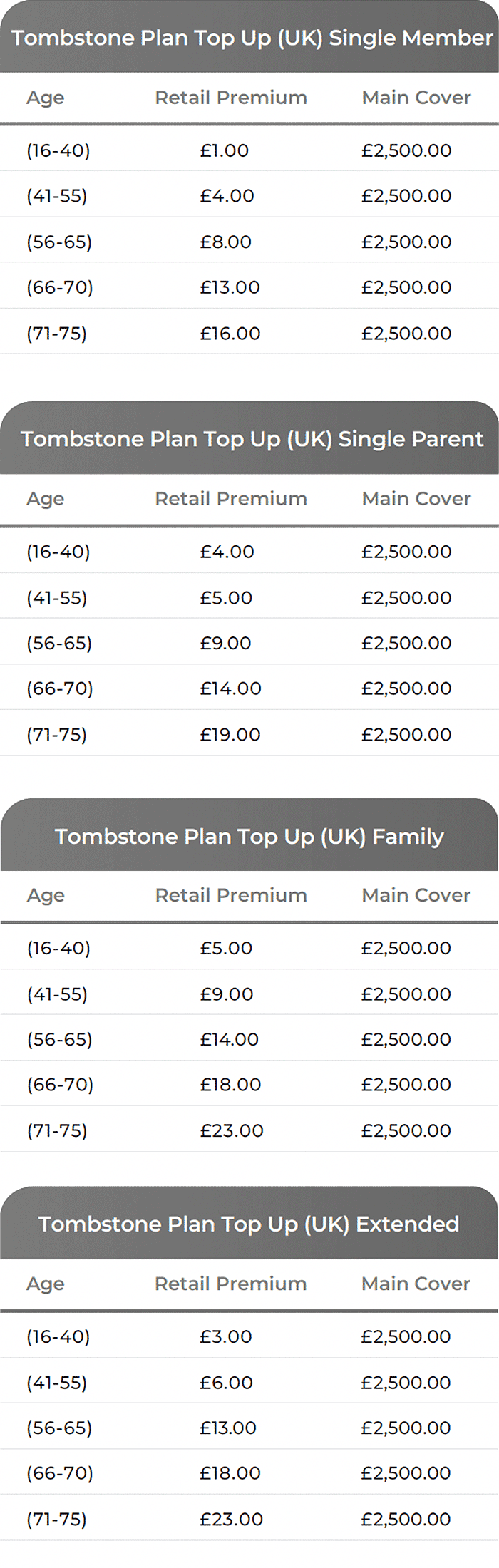Viewport: 499px width, 1568px height.
Task: Click the £9.00 premium in Single Parent table
Action: pyautogui.click(x=226, y=643)
